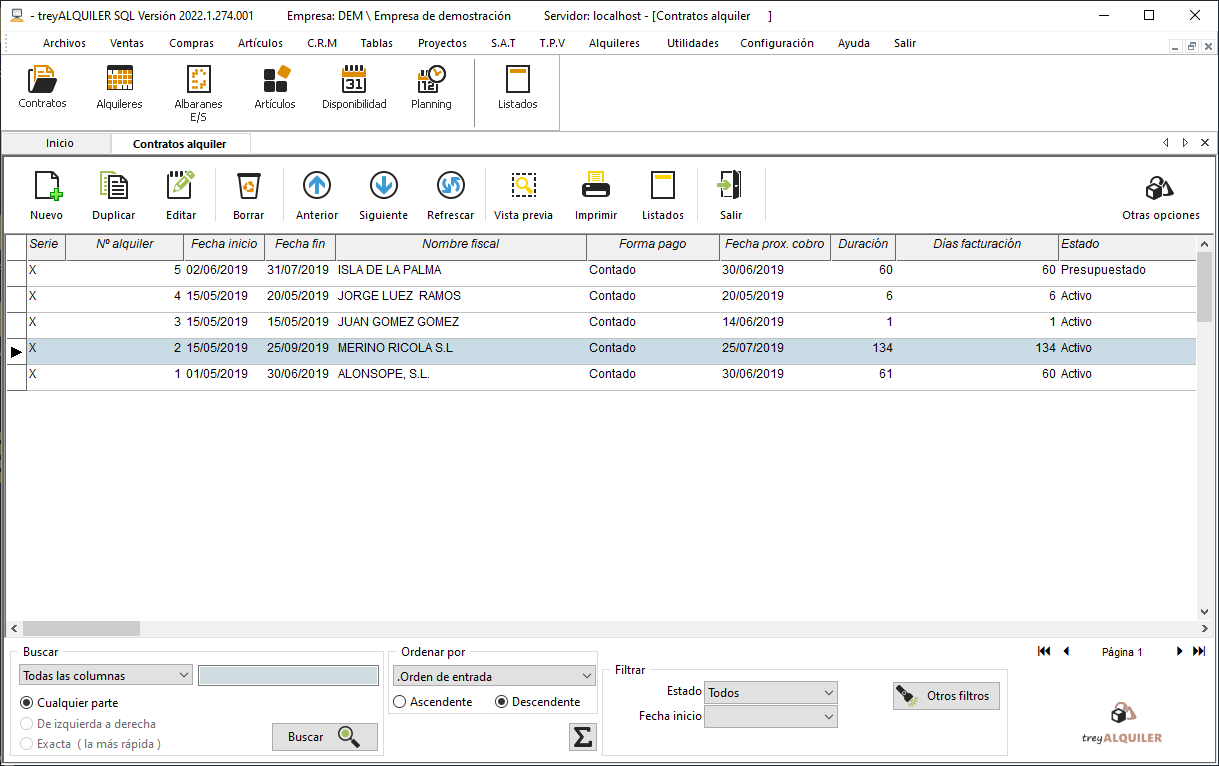Open the Fecha inicio filter dropdown

click(x=770, y=717)
